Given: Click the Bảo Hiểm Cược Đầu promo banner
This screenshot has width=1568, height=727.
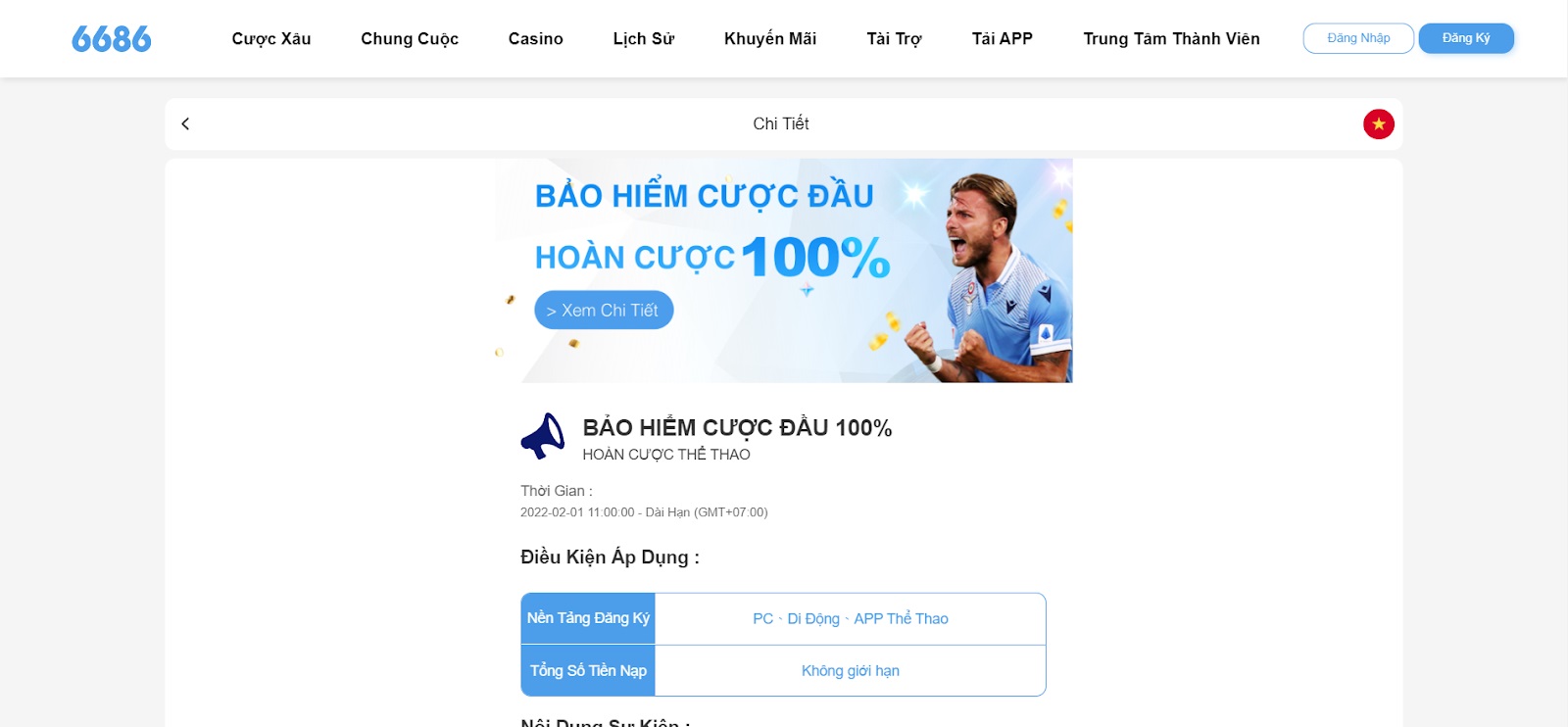Looking at the screenshot, I should 784,270.
